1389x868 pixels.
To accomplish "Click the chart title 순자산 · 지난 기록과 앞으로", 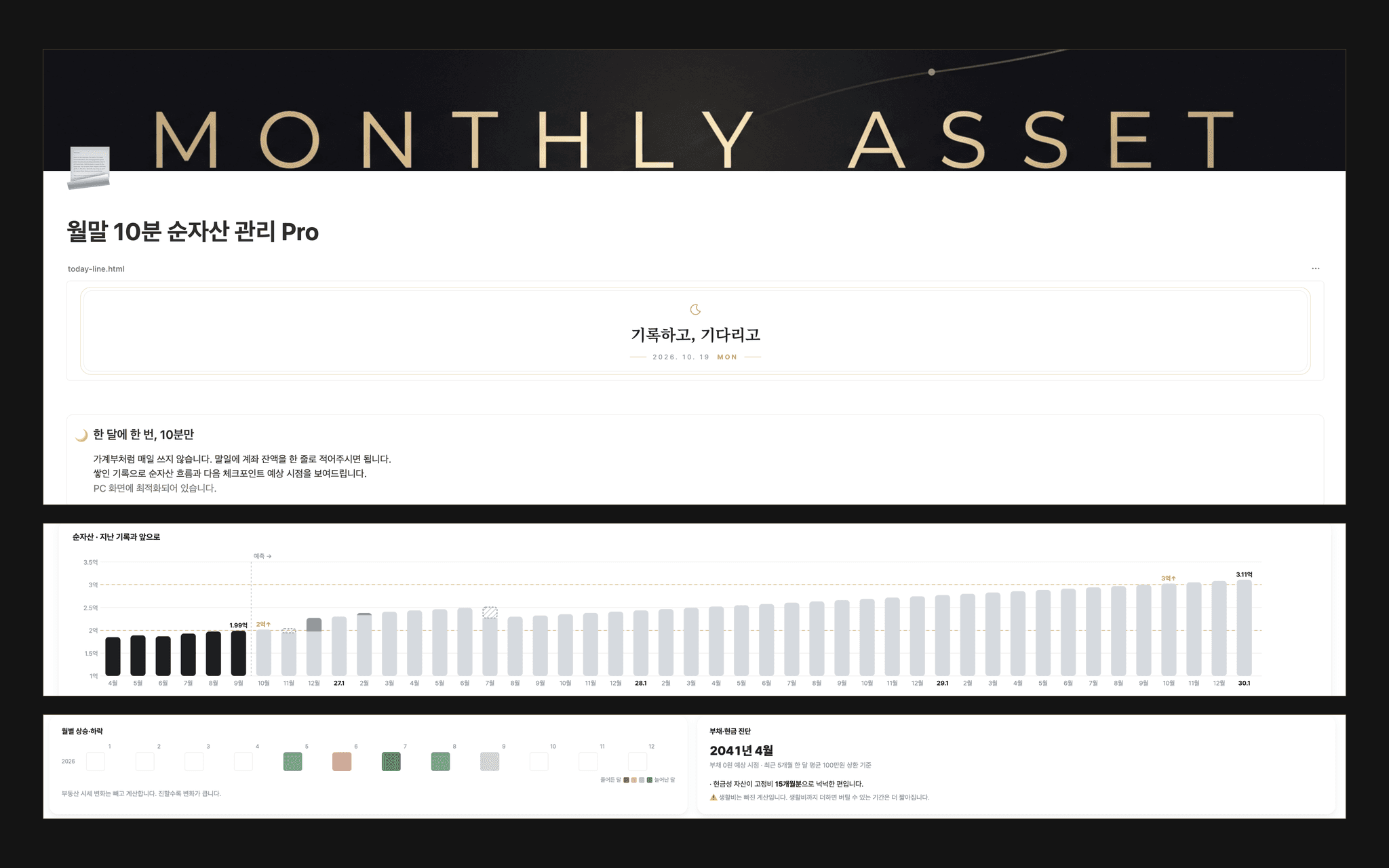I will (116, 537).
